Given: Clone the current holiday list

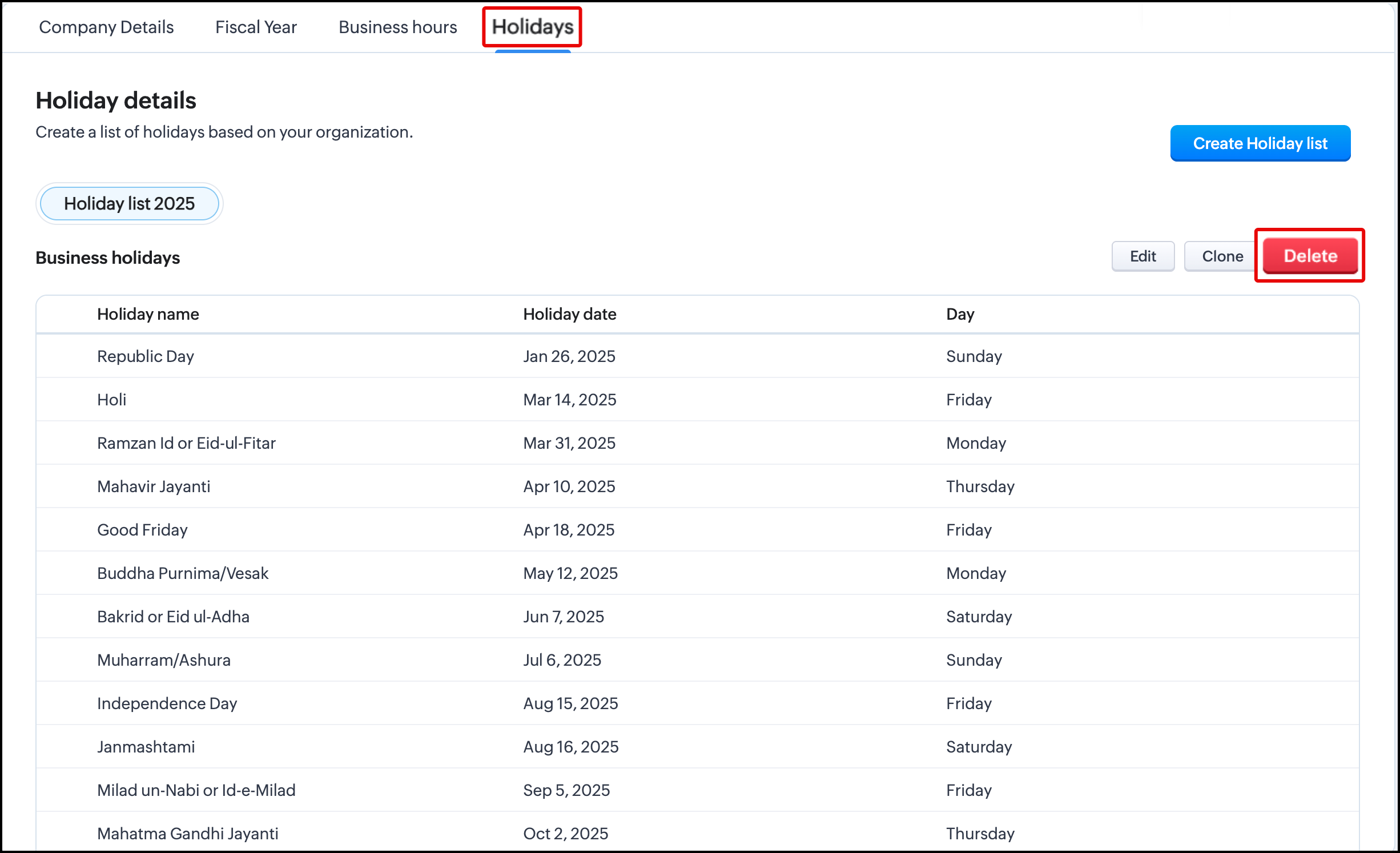Looking at the screenshot, I should pos(1222,256).
